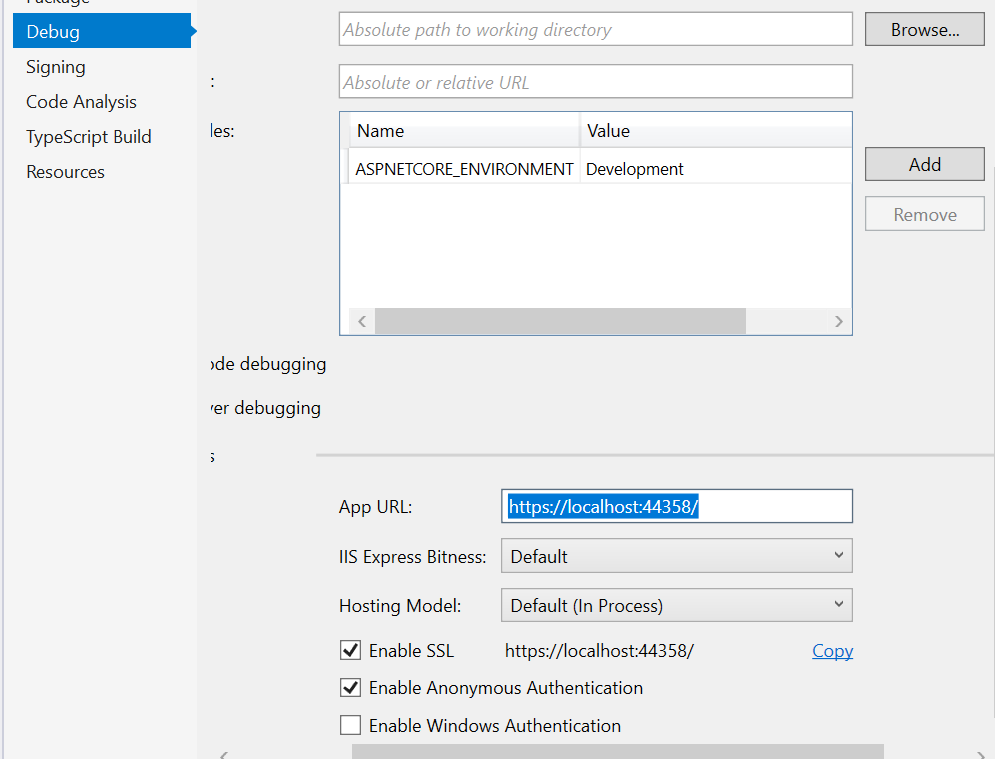Focus the working directory path field
The image size is (995, 759).
(596, 29)
